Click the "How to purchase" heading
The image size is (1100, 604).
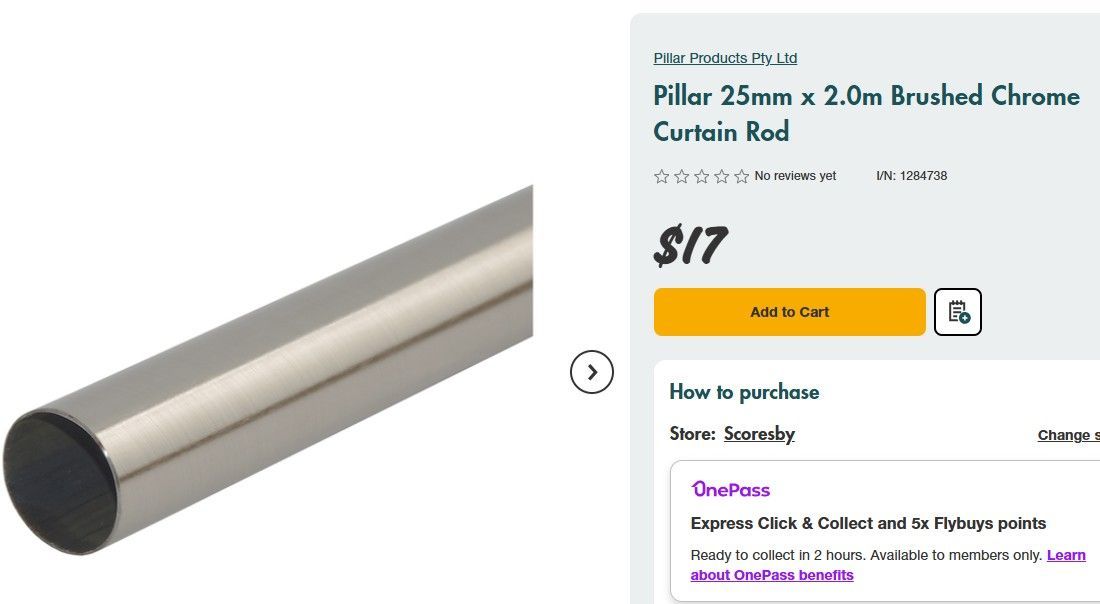[744, 392]
